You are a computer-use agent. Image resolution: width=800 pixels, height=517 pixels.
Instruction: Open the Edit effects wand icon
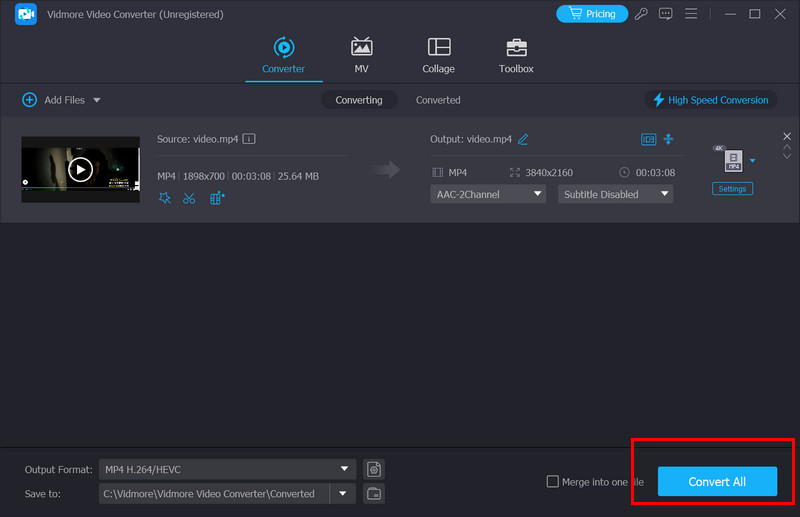(164, 198)
